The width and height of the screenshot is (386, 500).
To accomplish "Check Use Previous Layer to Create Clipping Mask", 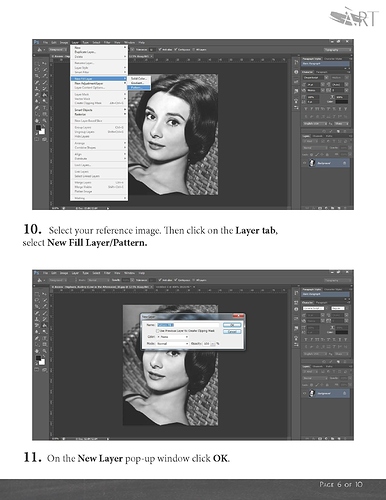I will point(158,331).
